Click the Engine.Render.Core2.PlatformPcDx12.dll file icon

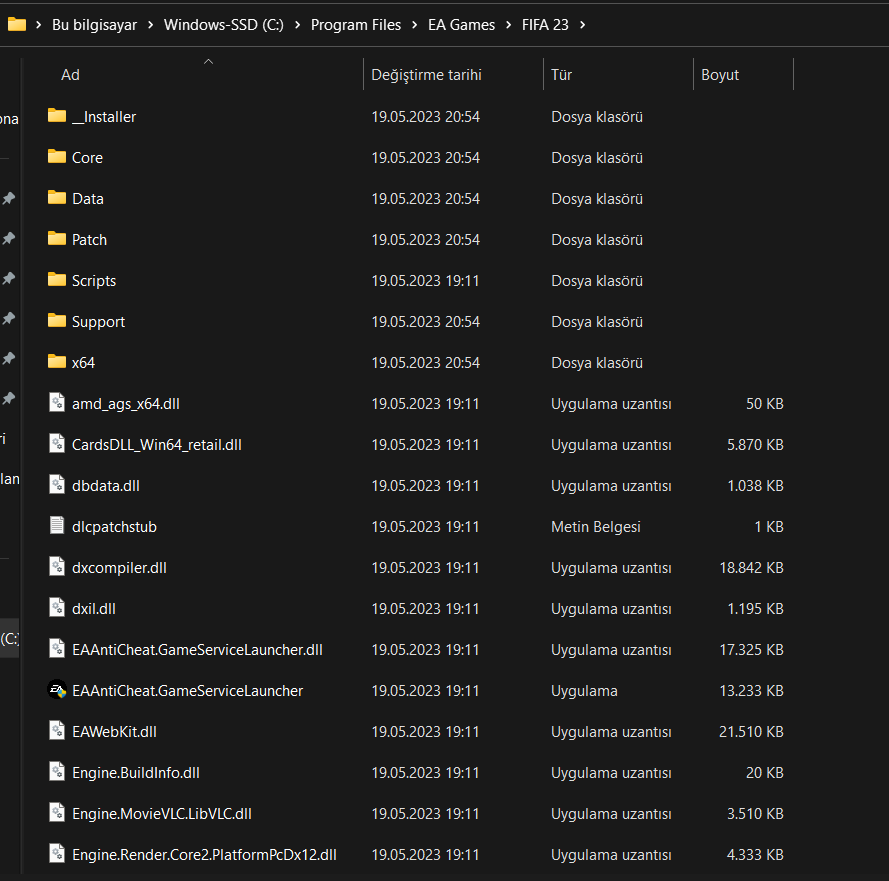57,853
